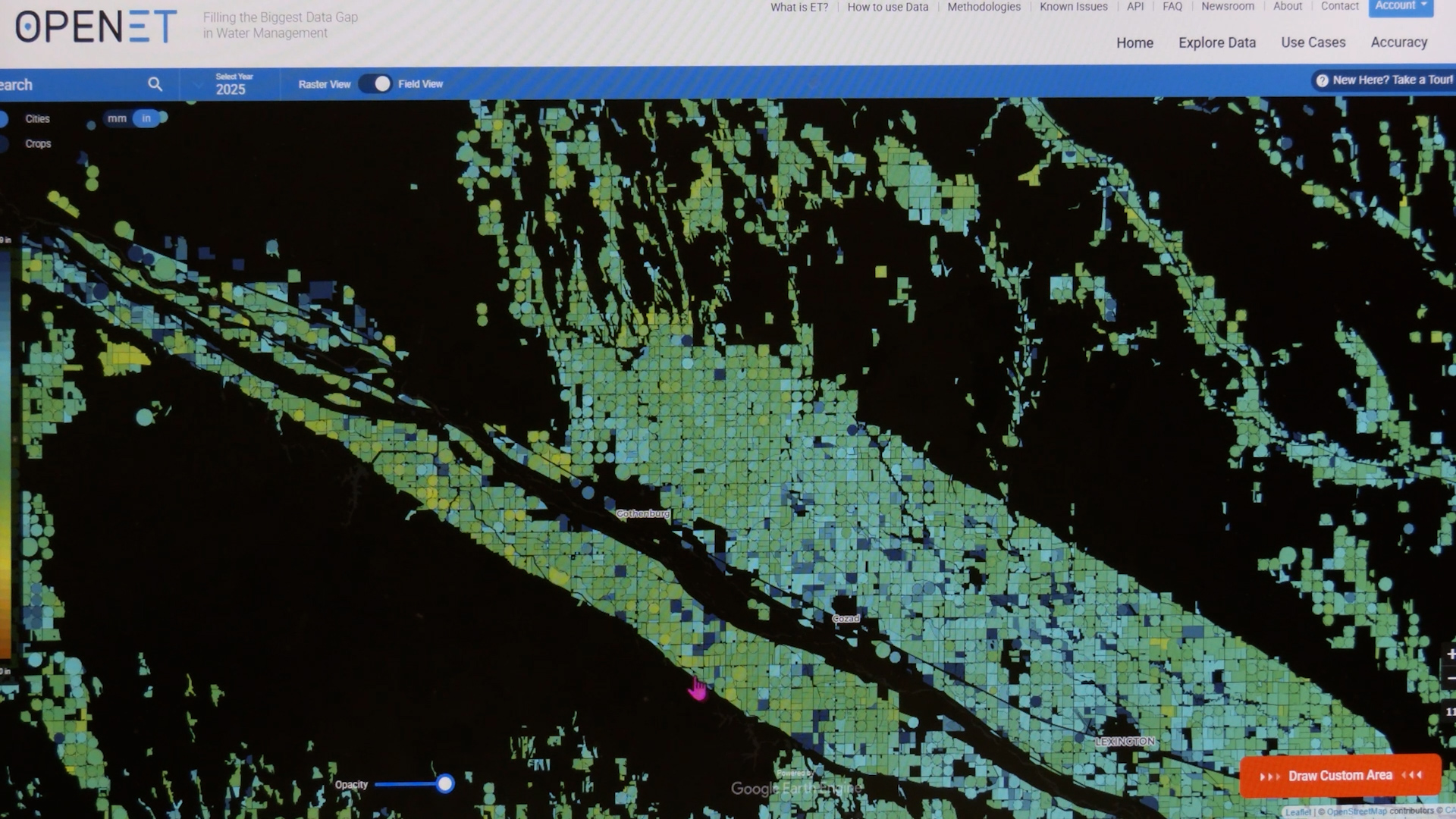This screenshot has height=819, width=1456.
Task: Open the Methodologies menu item
Action: 983,7
